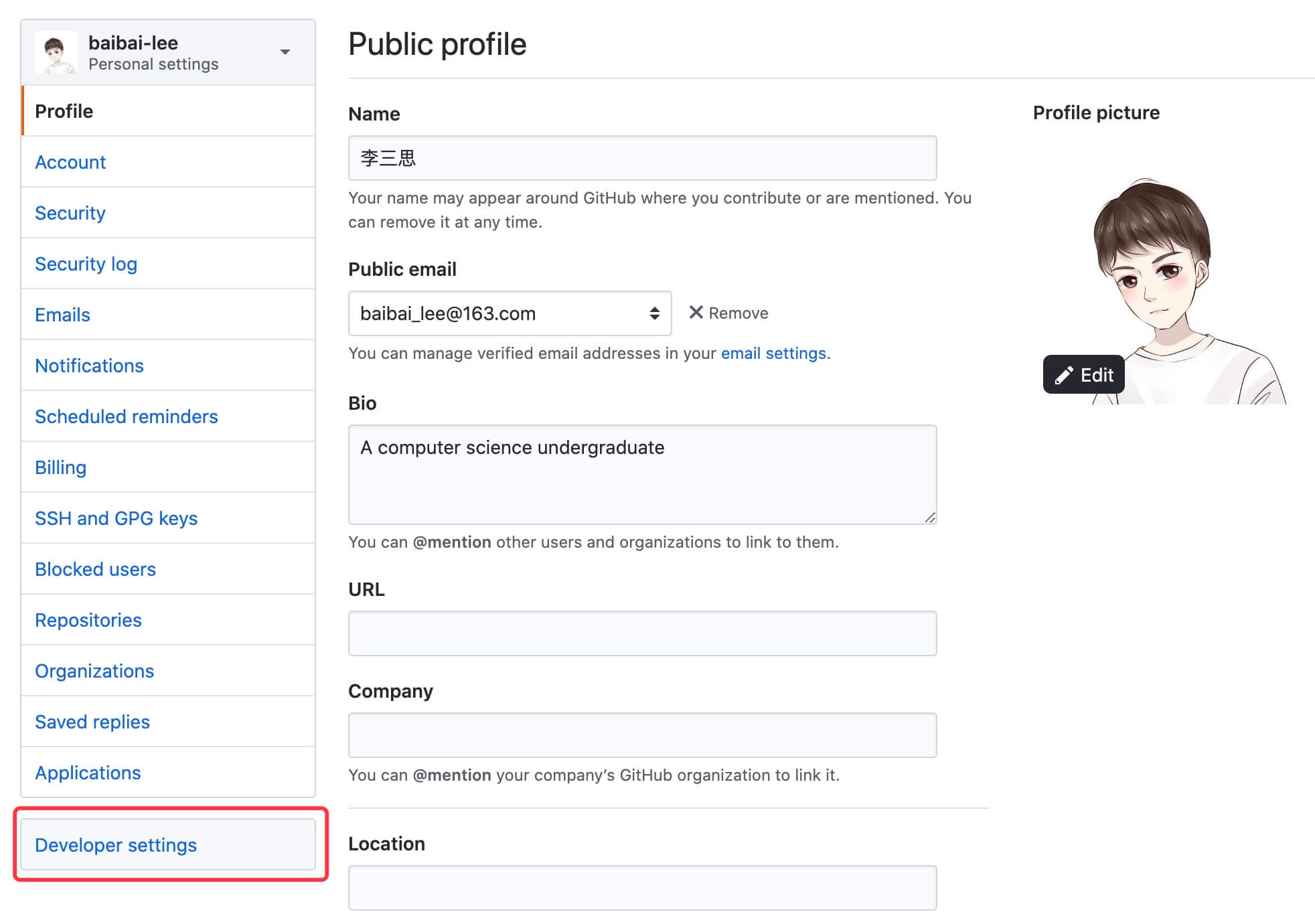Navigate to Emails settings
The width and height of the screenshot is (1315, 924).
click(62, 315)
